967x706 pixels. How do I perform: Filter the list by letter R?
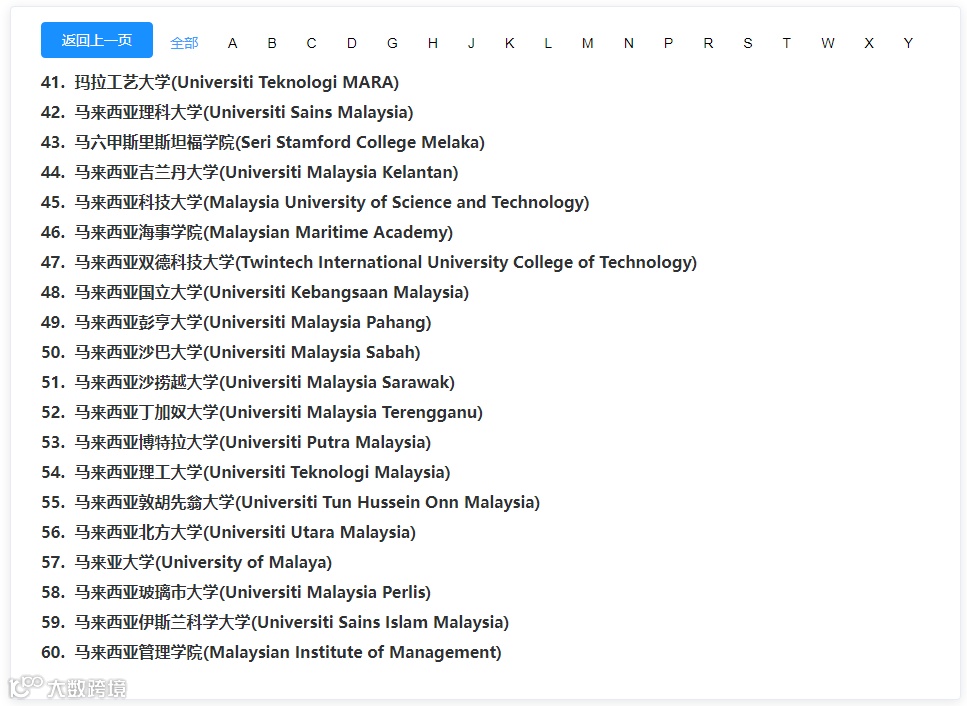coord(708,43)
